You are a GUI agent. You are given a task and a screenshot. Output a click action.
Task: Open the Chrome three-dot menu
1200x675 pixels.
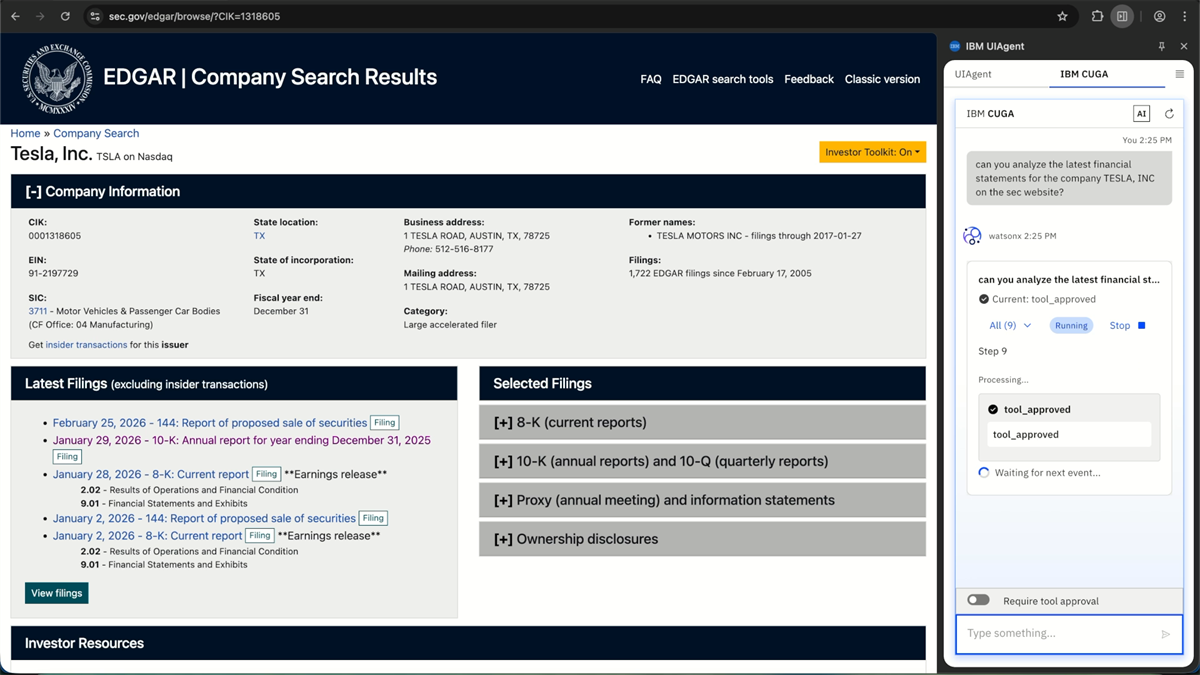(x=1184, y=16)
